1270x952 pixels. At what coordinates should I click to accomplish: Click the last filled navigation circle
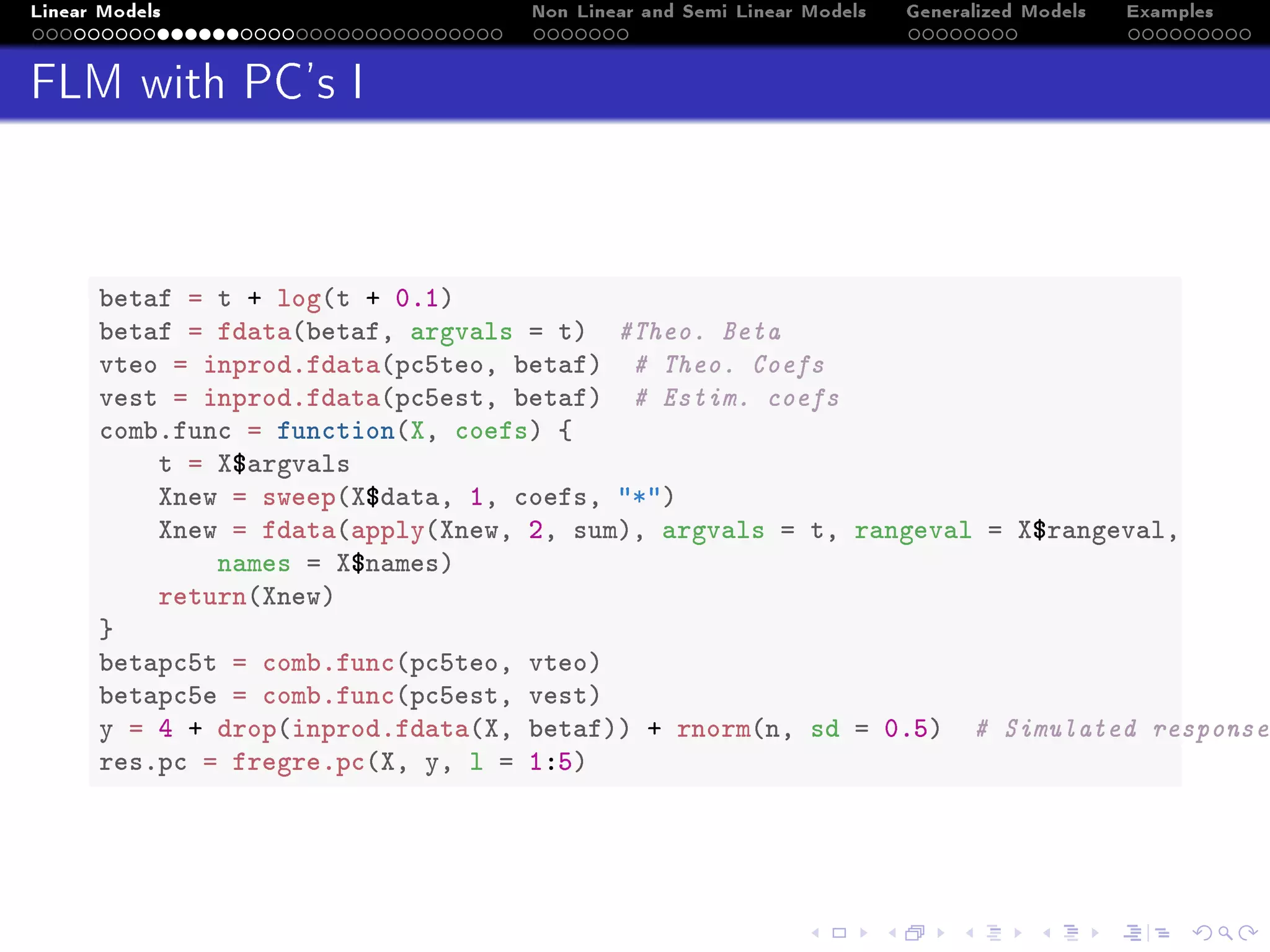click(x=233, y=35)
